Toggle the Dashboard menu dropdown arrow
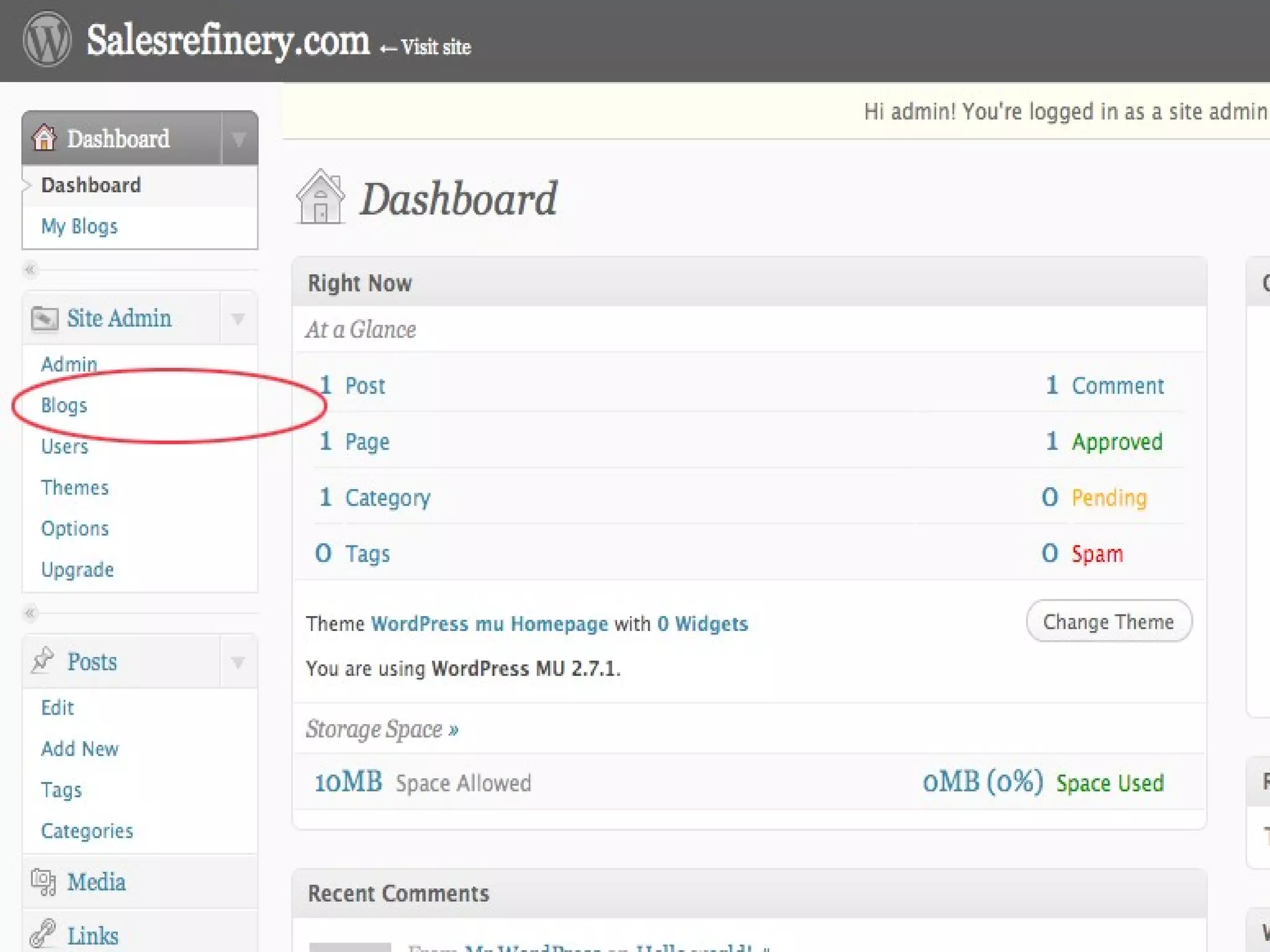This screenshot has width=1270, height=952. coord(239,139)
